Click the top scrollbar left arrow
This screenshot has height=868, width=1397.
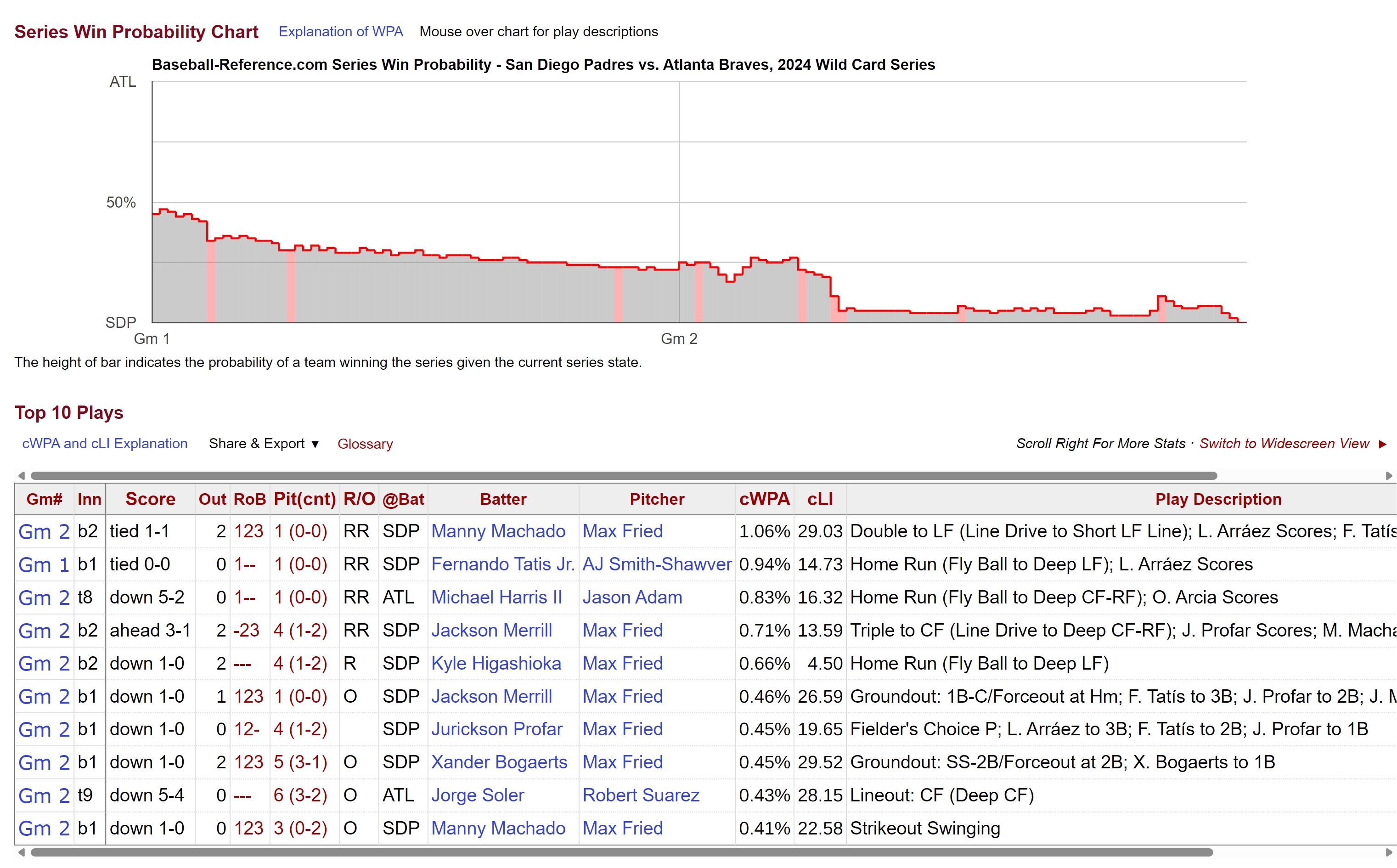pyautogui.click(x=21, y=475)
